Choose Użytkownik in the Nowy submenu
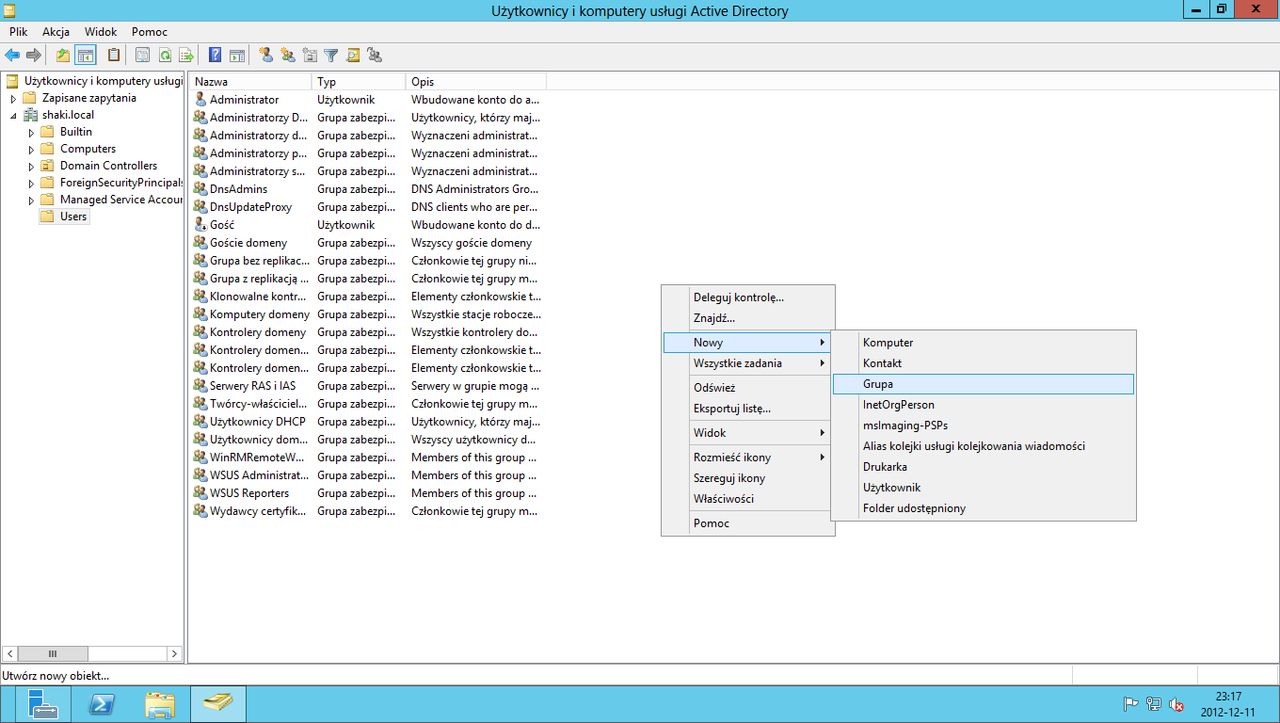The image size is (1280, 723). click(983, 488)
